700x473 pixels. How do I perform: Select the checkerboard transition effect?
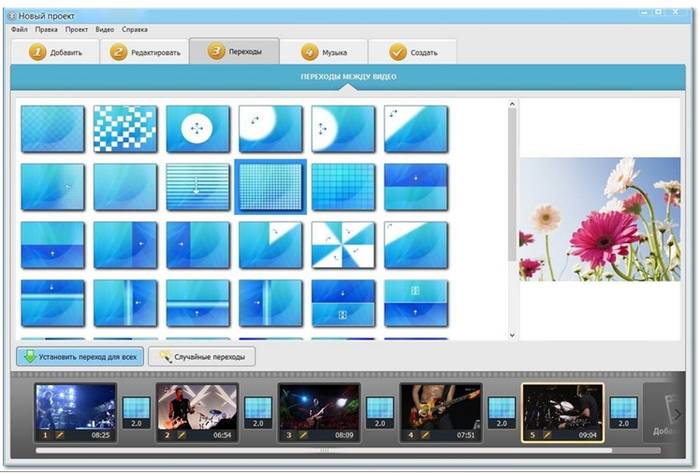coord(125,129)
